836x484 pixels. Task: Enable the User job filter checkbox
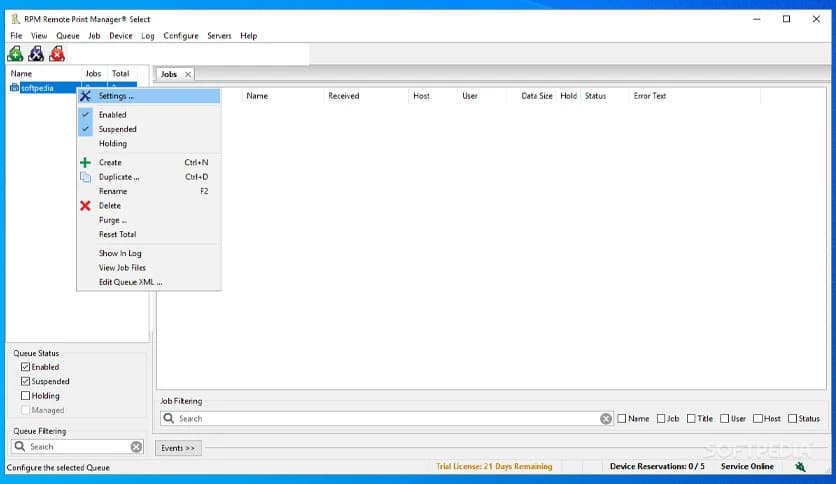(x=725, y=419)
